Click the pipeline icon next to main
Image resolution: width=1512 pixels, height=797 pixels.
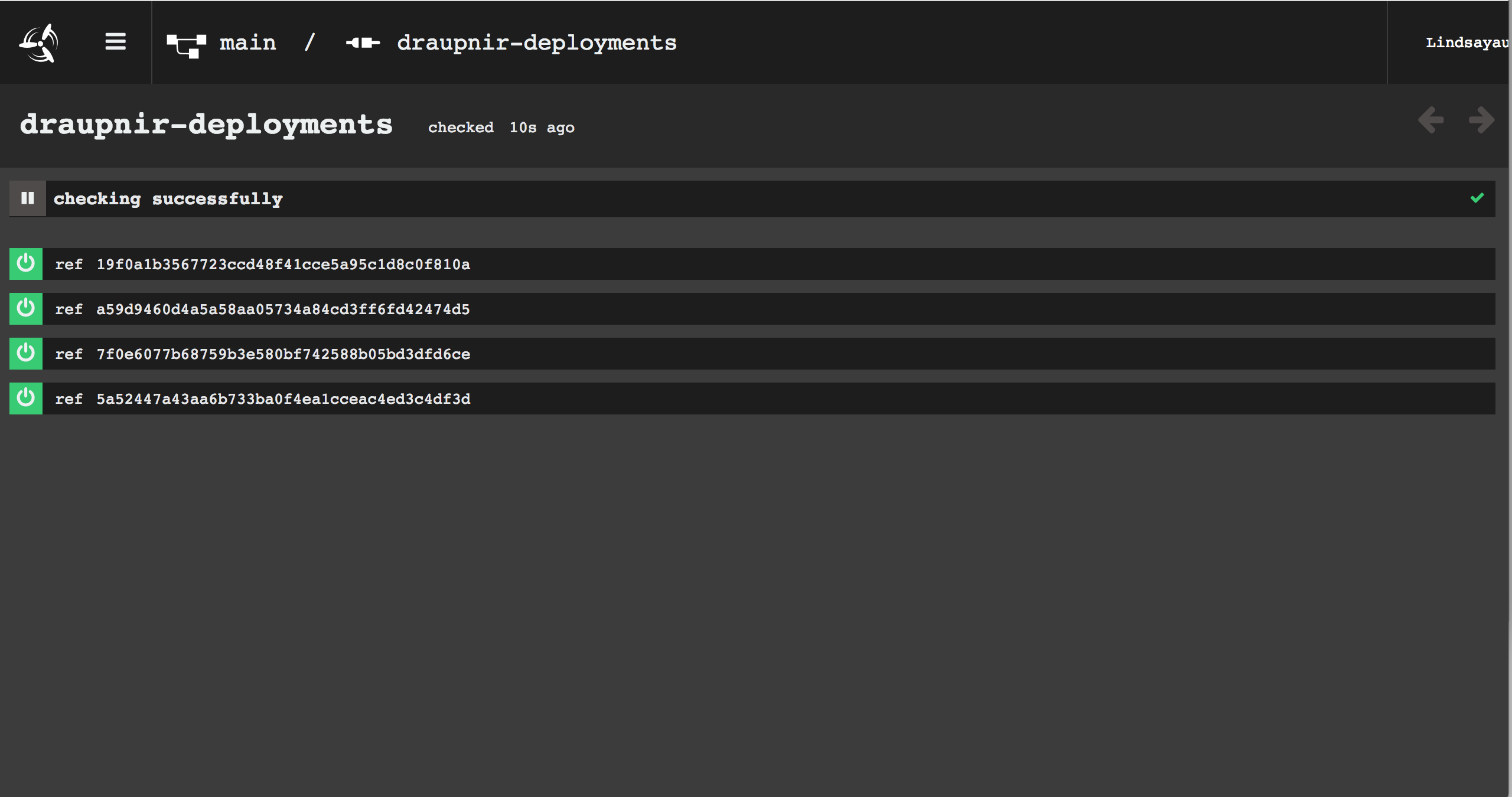[x=187, y=42]
